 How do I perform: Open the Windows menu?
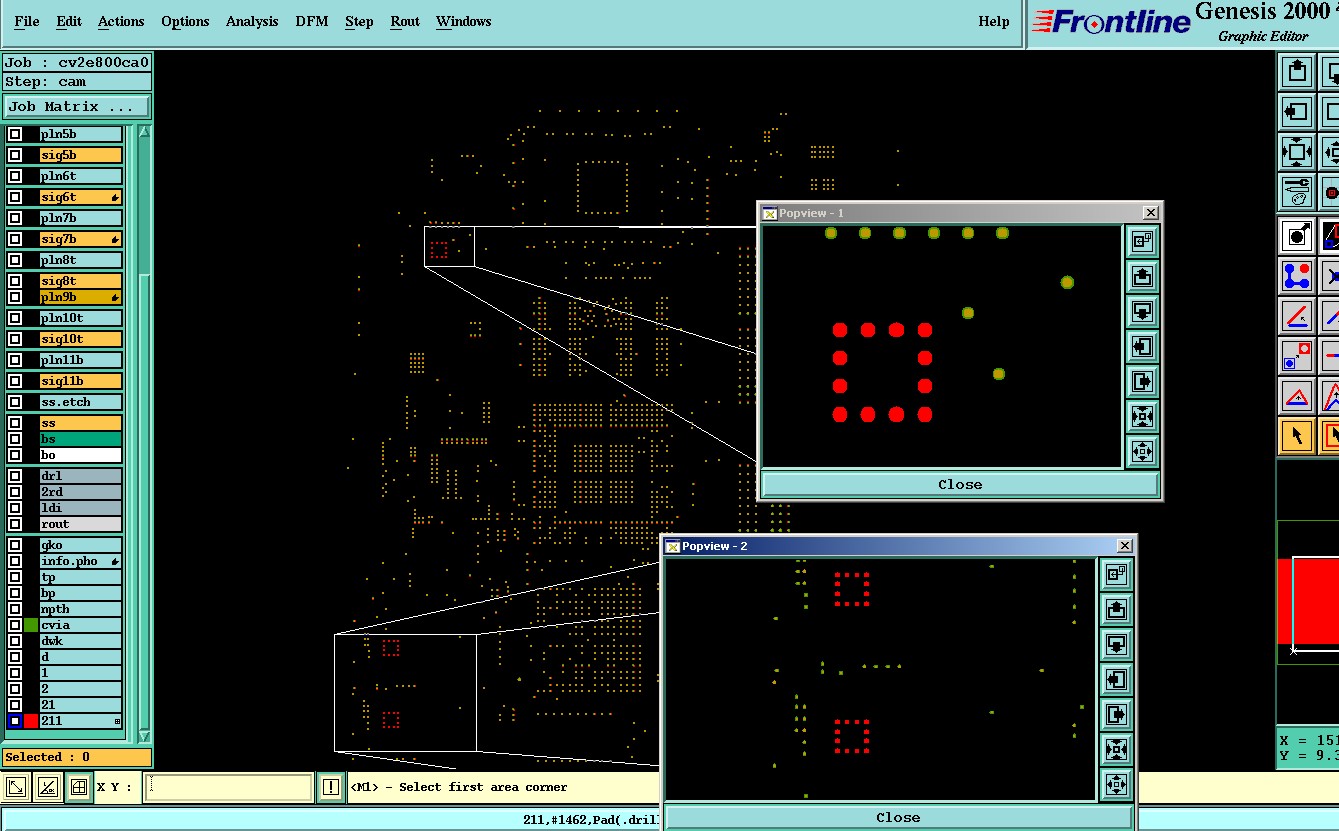[x=464, y=21]
